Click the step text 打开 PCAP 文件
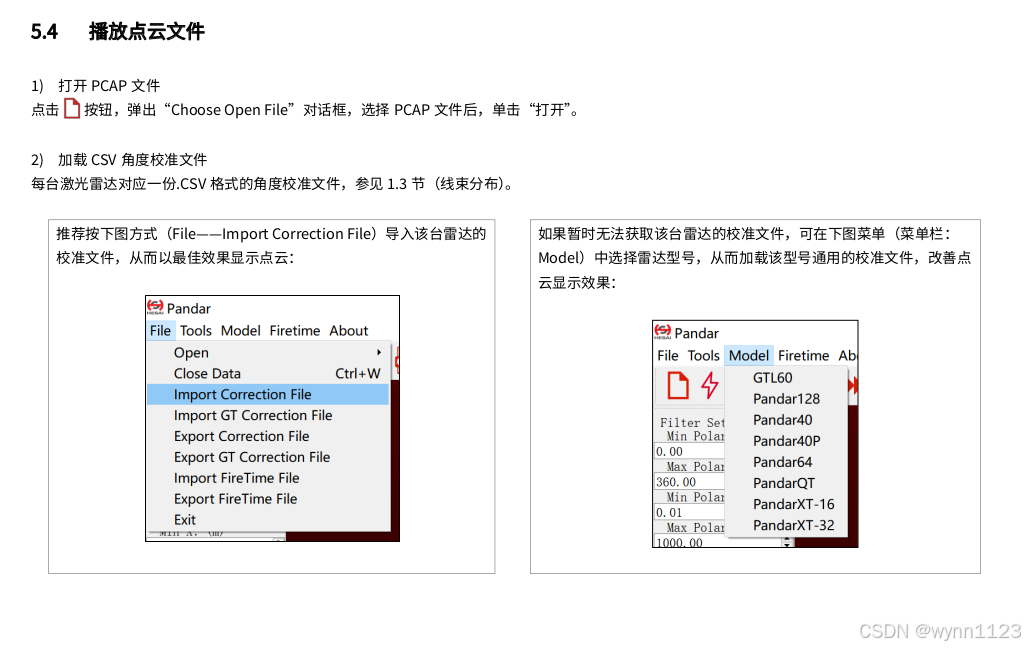Viewport: 1025px width, 649px height. pyautogui.click(x=109, y=86)
